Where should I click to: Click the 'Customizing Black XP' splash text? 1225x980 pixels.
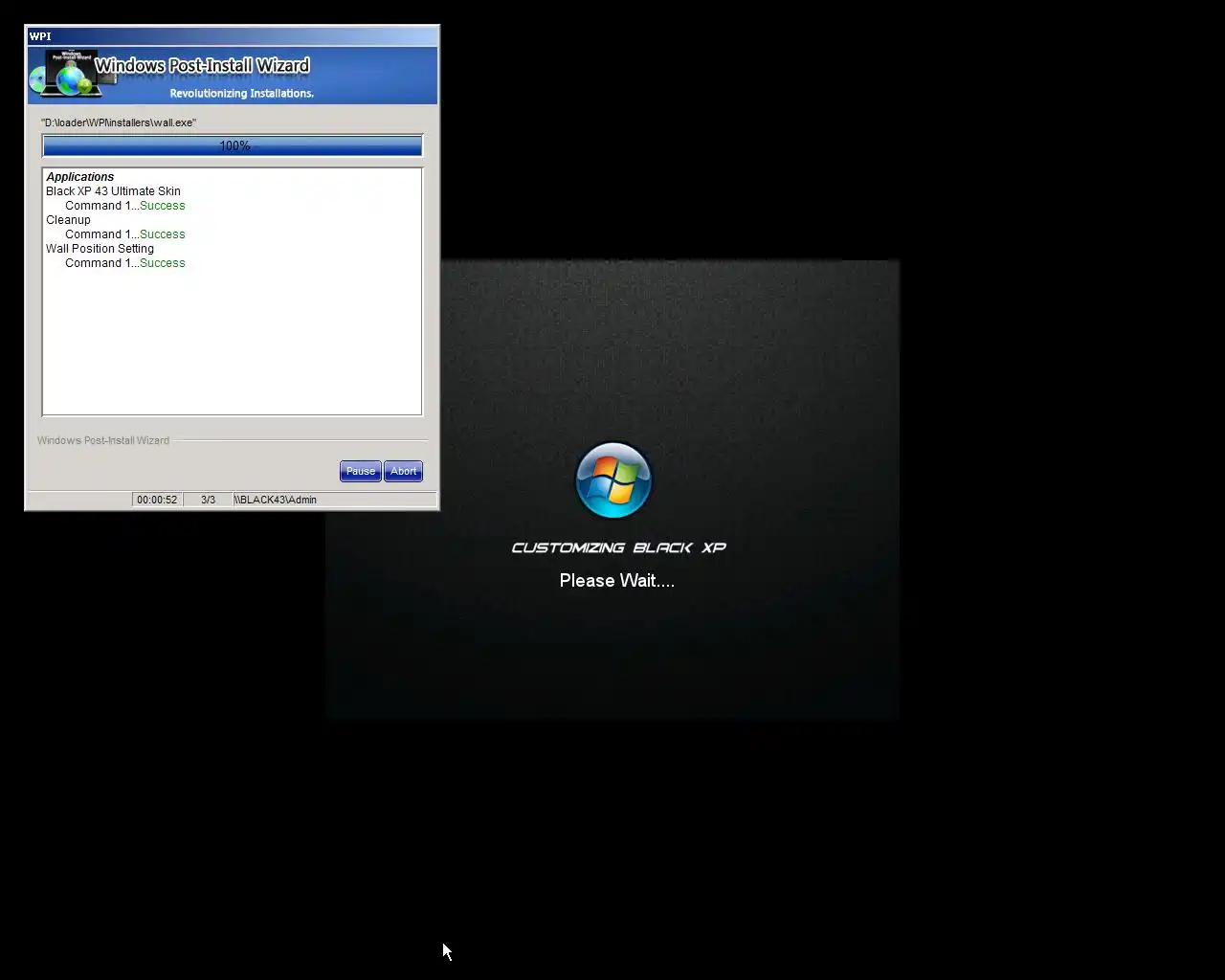(618, 547)
